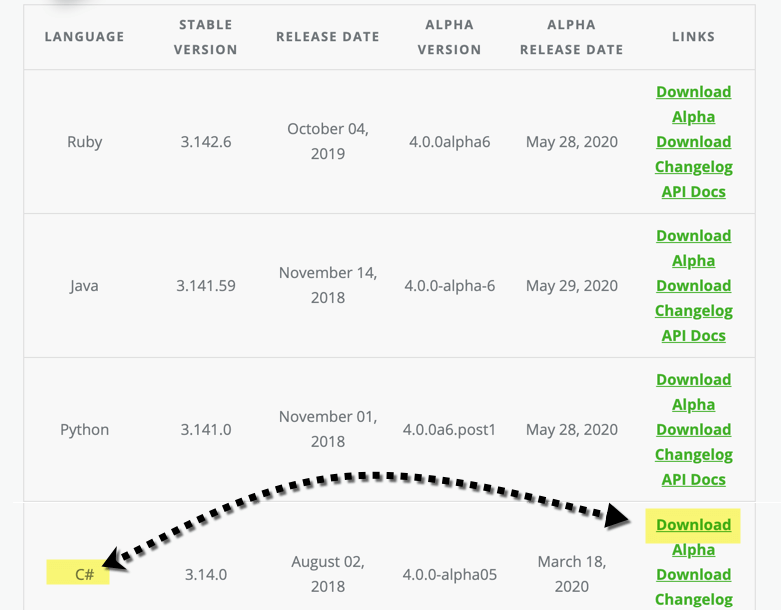The height and width of the screenshot is (610, 781).
Task: Select the Python stable version 3.141.0 cell
Action: 205,430
